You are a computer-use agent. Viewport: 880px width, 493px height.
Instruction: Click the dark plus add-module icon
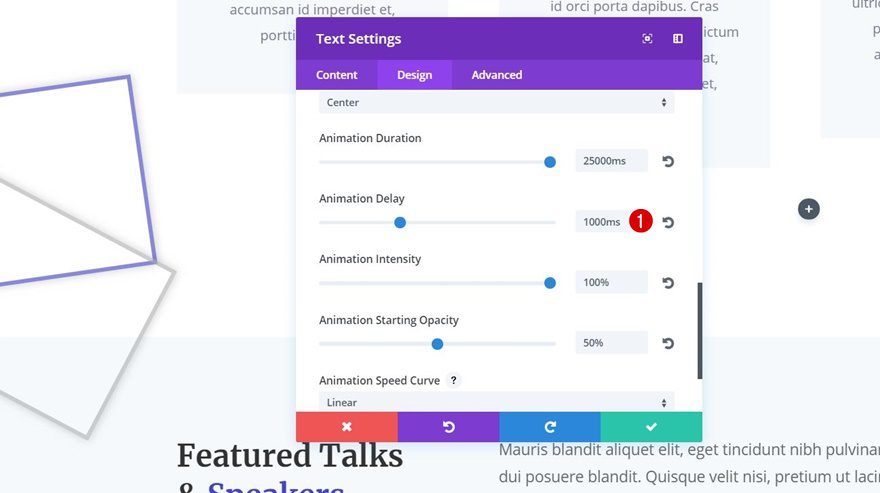809,209
